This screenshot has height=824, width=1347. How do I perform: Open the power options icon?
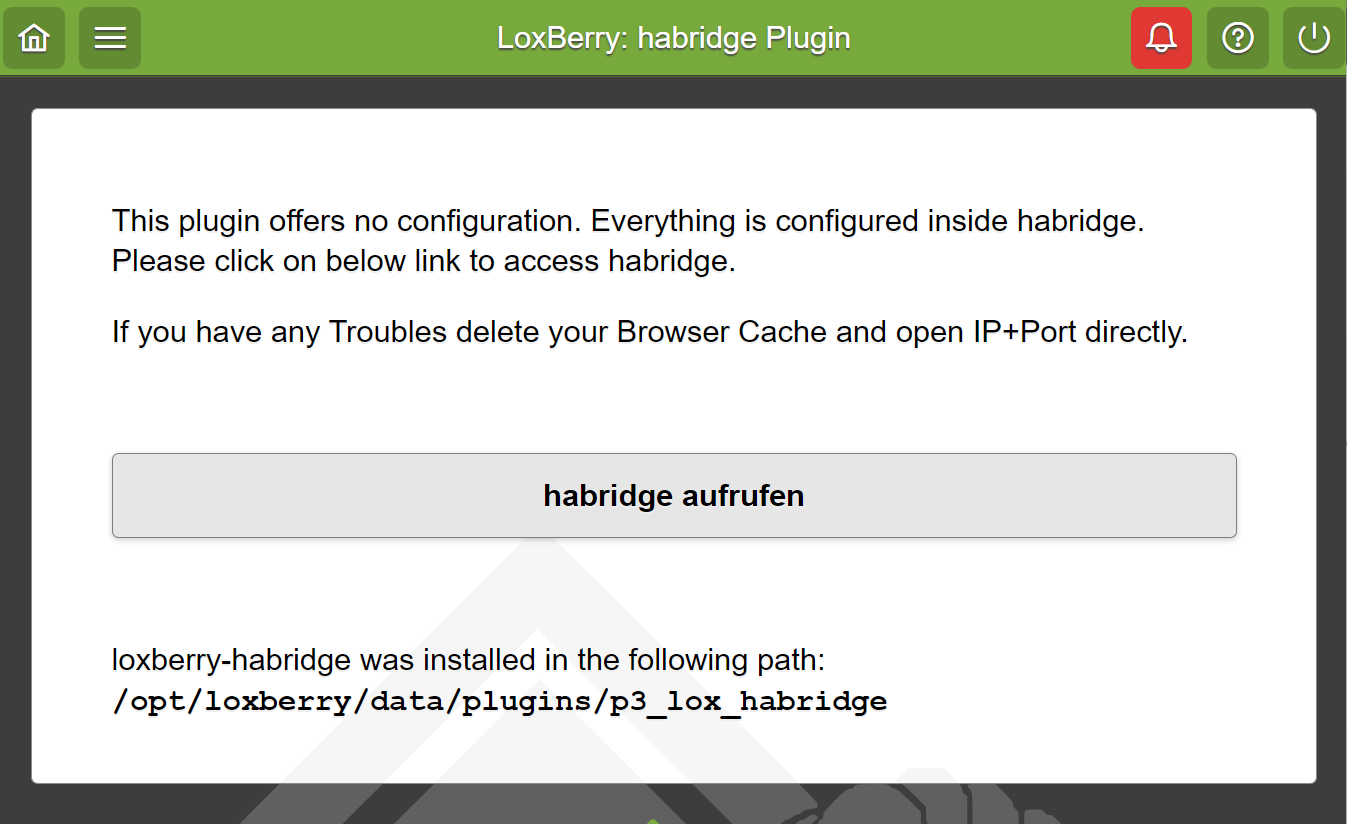click(x=1313, y=38)
